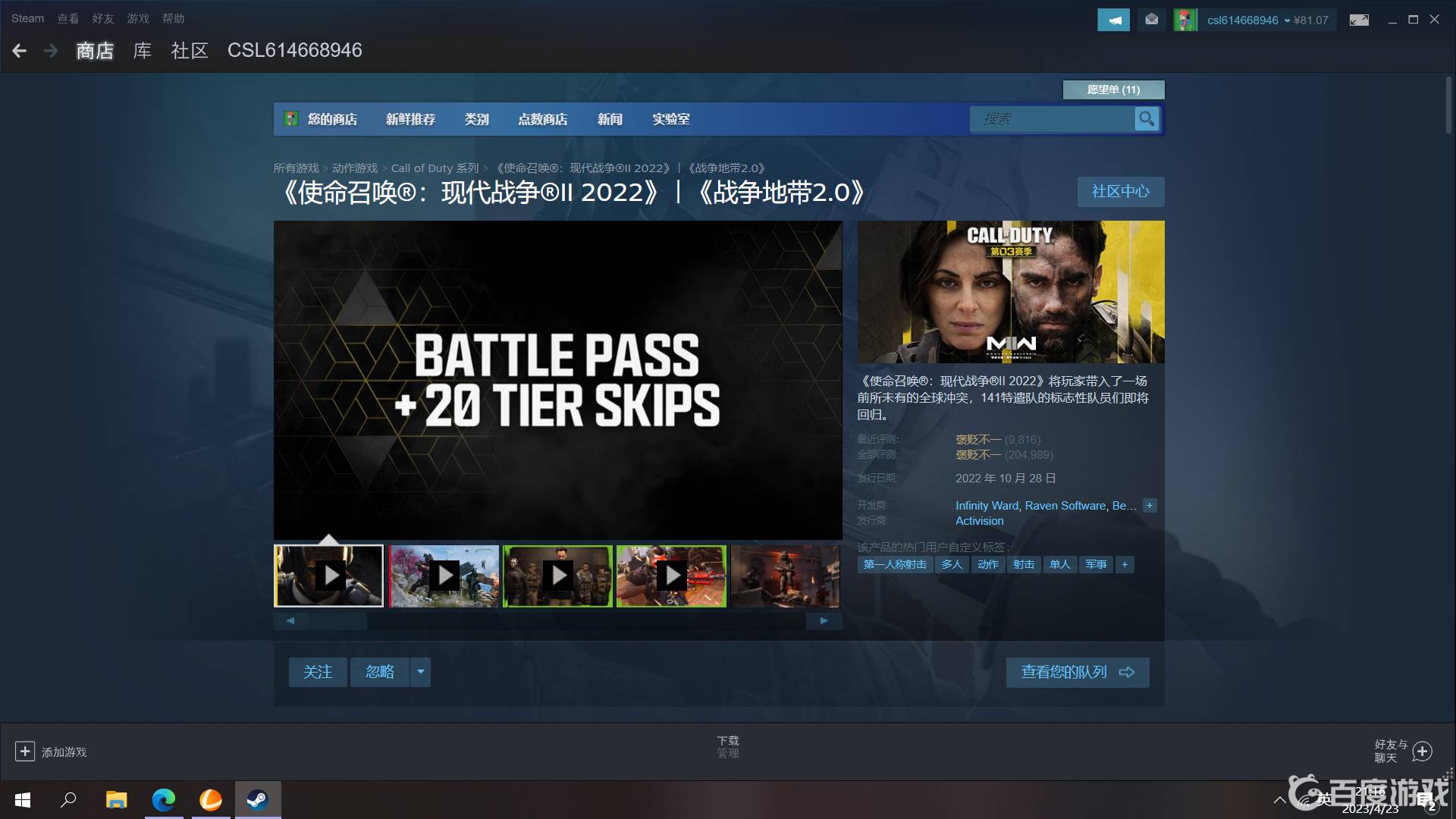Click the 您的商店 avatar icon
Screen dimensions: 1456x819
pos(291,119)
